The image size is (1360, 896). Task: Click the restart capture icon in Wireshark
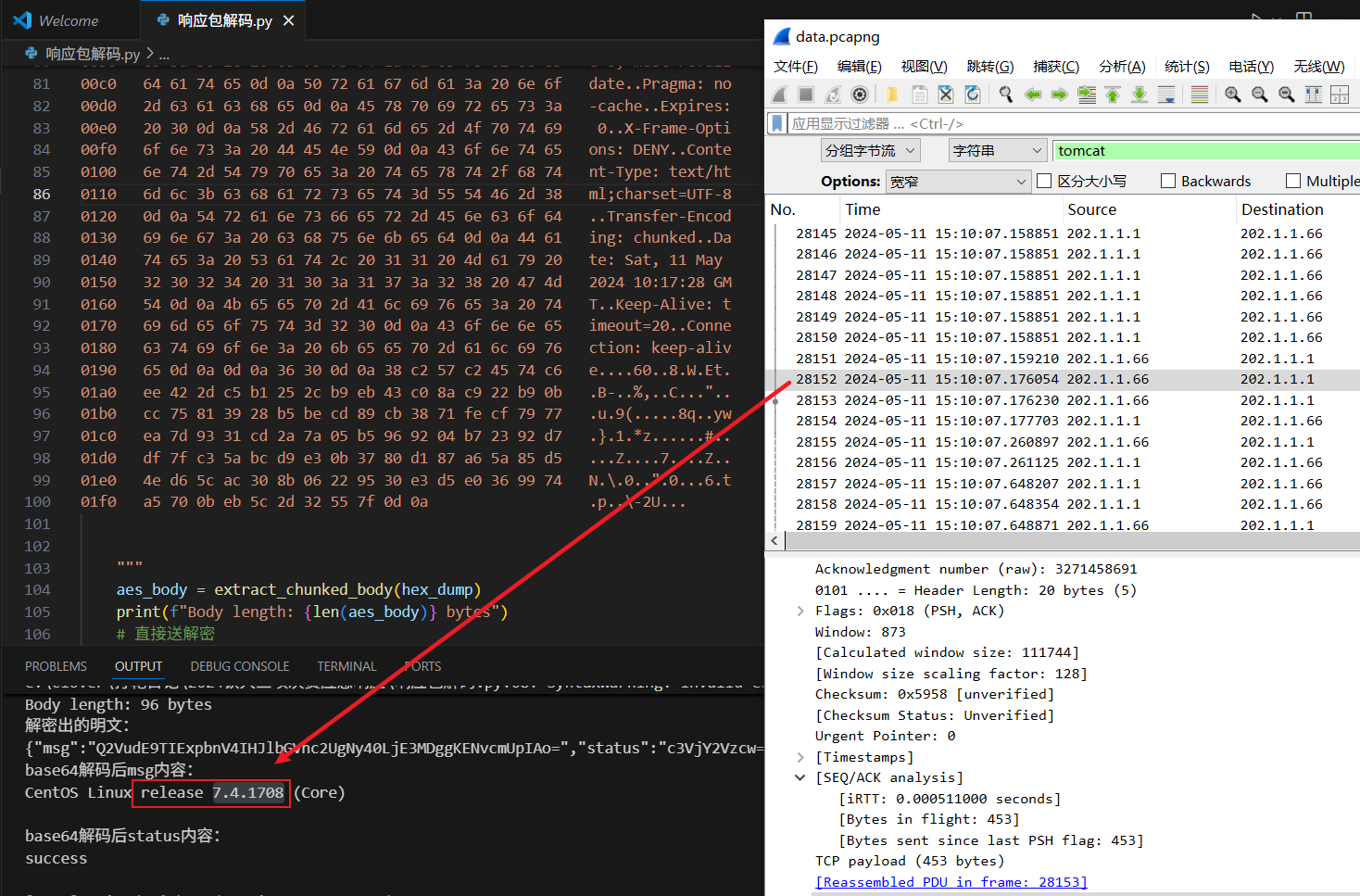click(x=833, y=95)
